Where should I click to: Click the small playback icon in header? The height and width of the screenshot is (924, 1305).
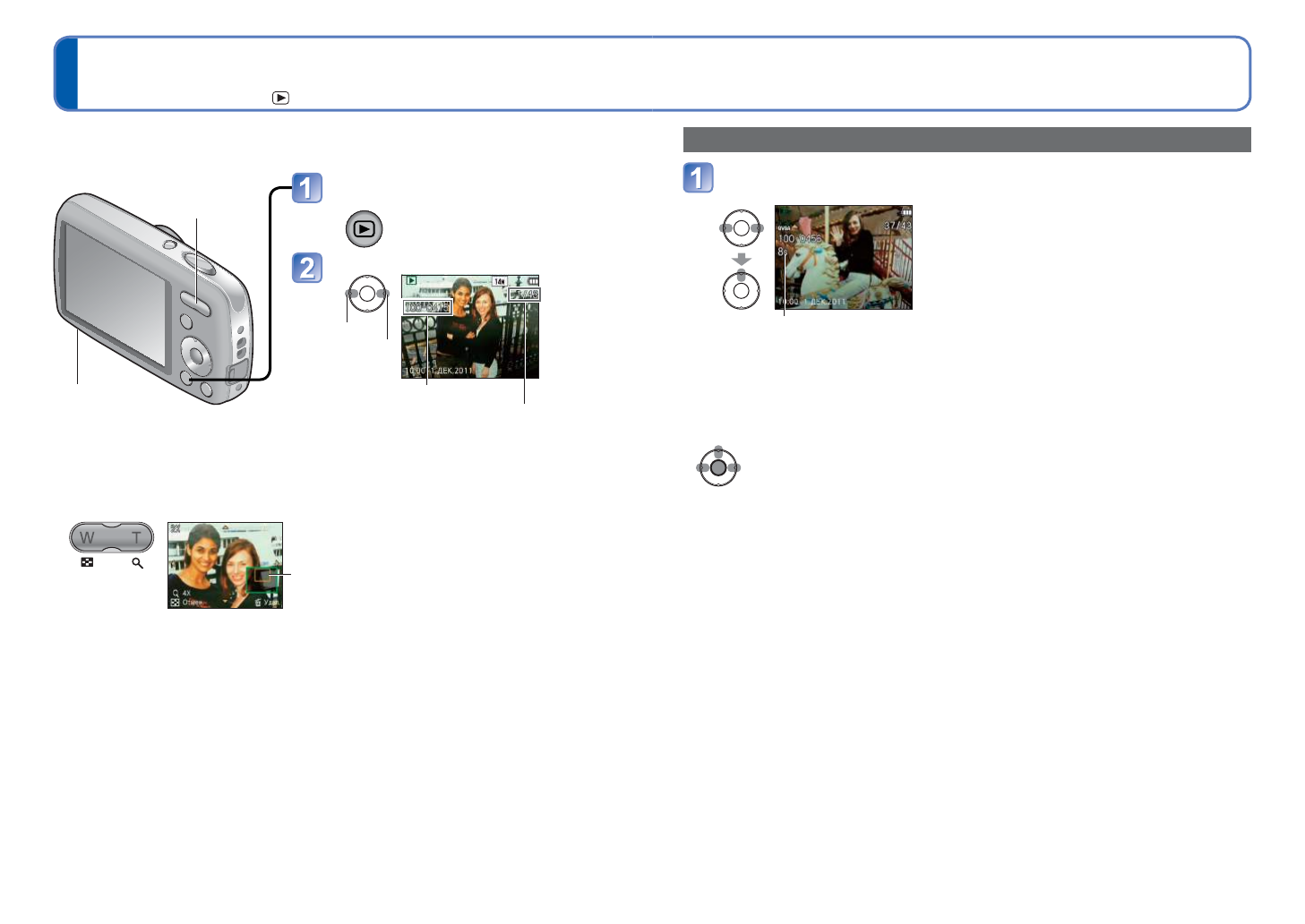[x=280, y=98]
